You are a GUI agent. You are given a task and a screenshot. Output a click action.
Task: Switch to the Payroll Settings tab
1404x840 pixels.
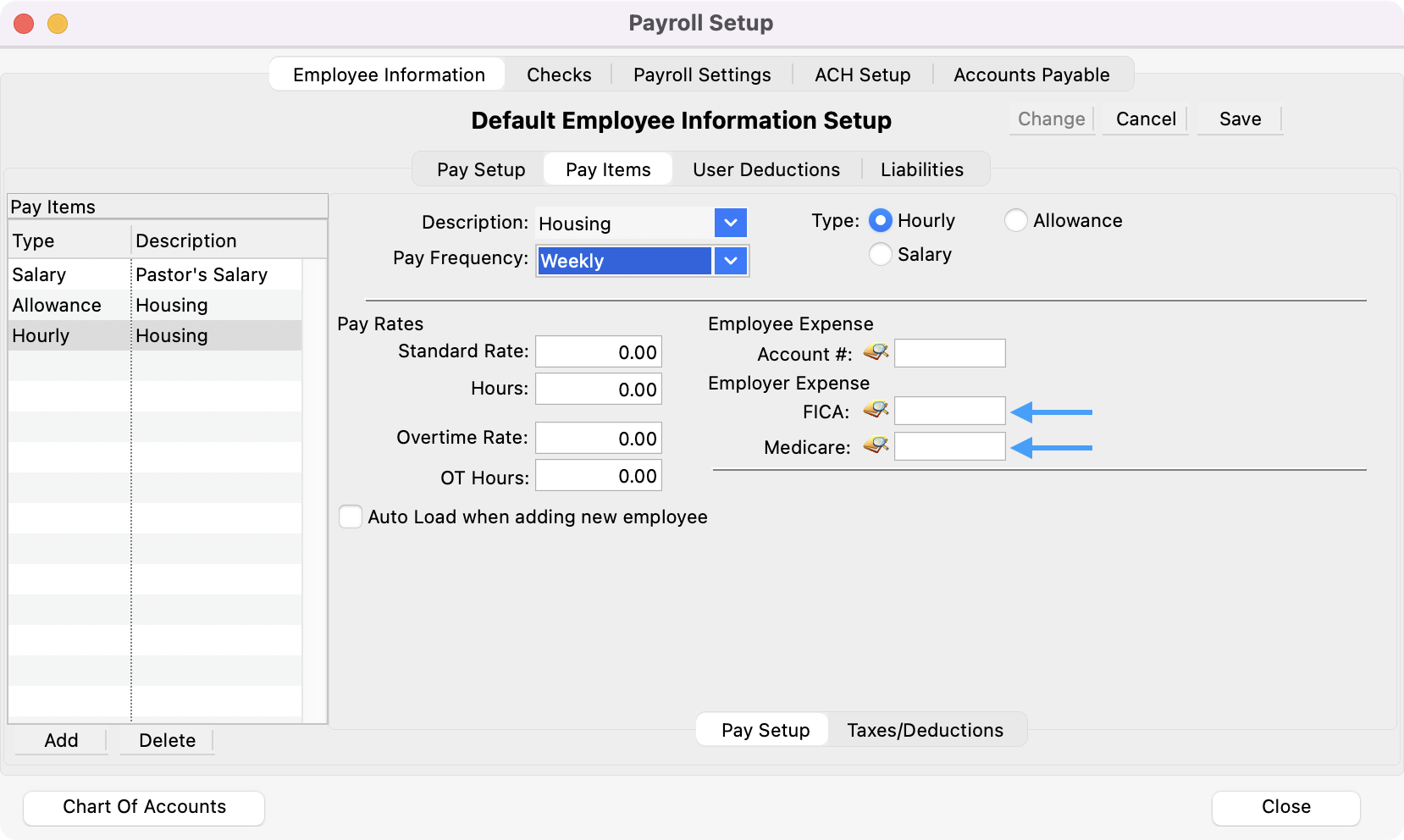point(702,75)
